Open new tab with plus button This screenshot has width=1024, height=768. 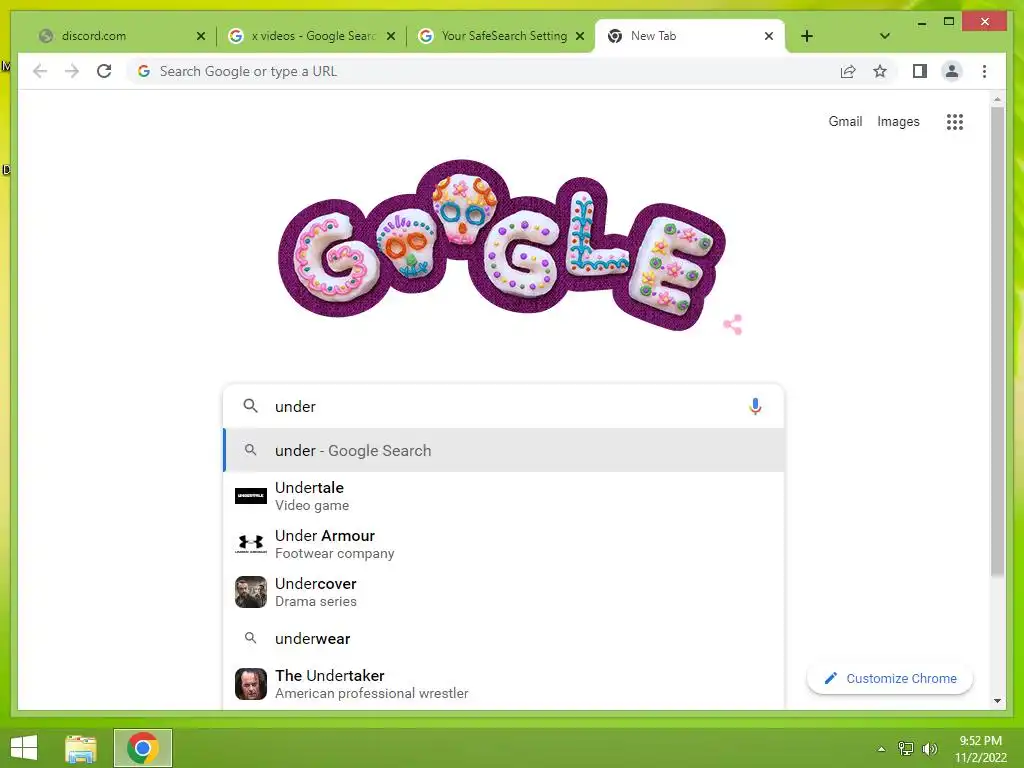(x=807, y=36)
